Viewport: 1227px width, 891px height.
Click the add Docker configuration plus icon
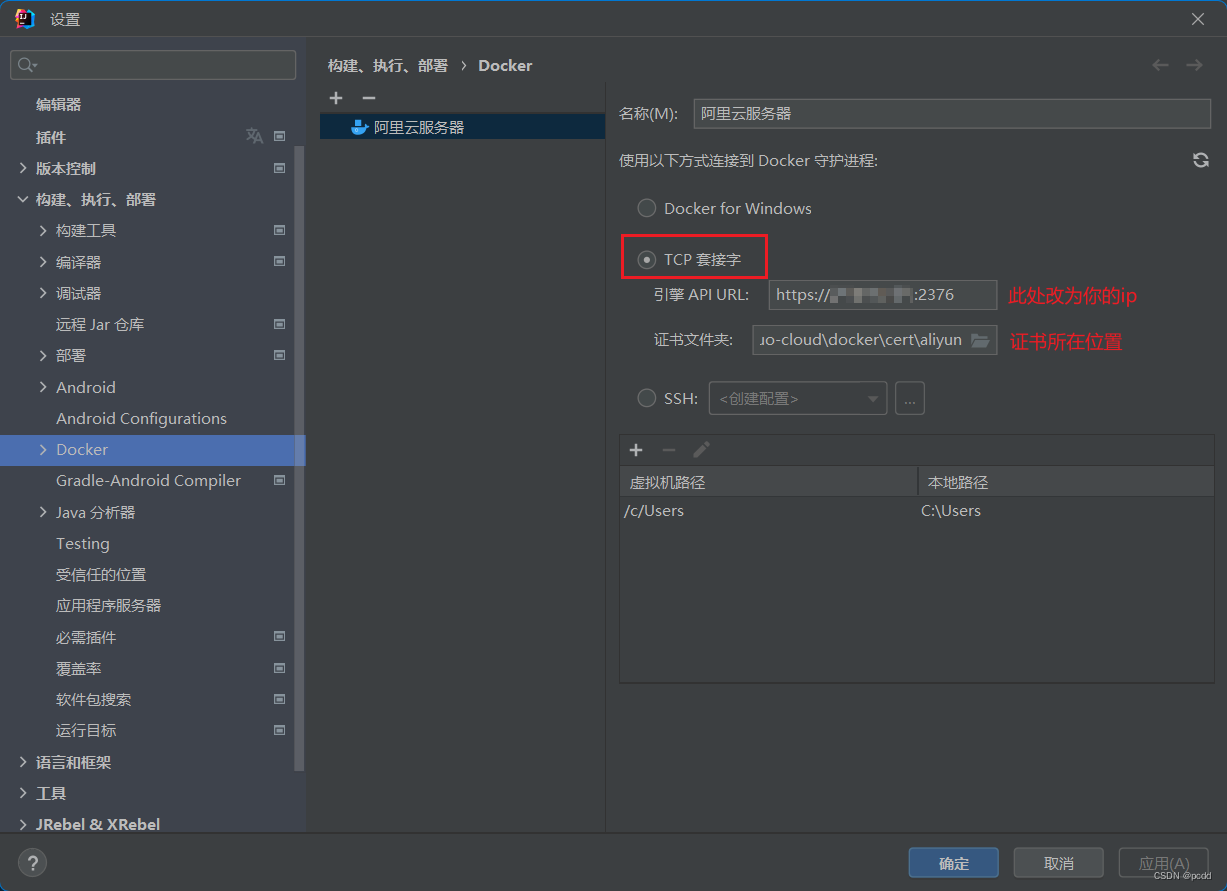coord(336,98)
